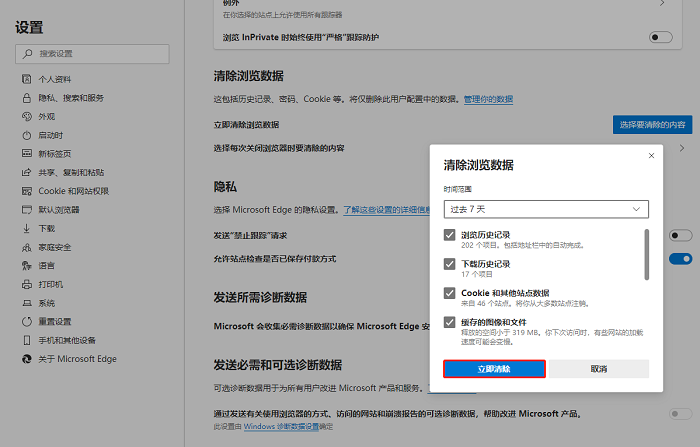The width and height of the screenshot is (700, 447).
Task: Open 外观 appearance settings icon
Action: 26,117
